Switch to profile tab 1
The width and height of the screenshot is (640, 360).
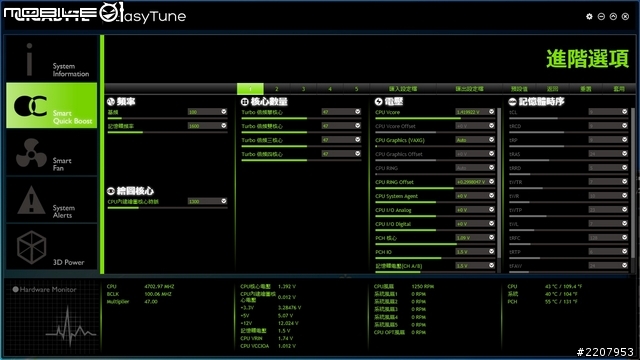(250, 89)
